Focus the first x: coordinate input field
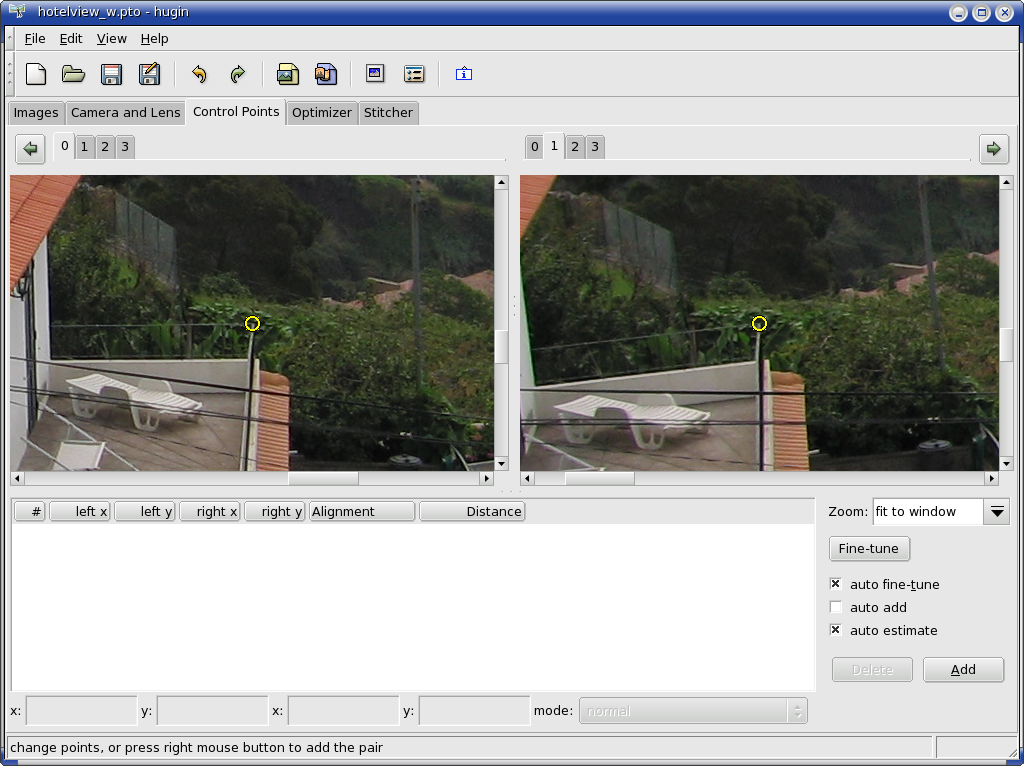This screenshot has width=1024, height=766. click(x=82, y=710)
